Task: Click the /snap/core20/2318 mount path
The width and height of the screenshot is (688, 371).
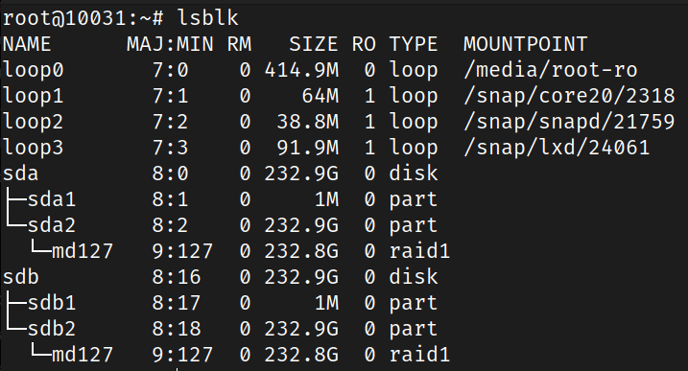Action: tap(569, 96)
